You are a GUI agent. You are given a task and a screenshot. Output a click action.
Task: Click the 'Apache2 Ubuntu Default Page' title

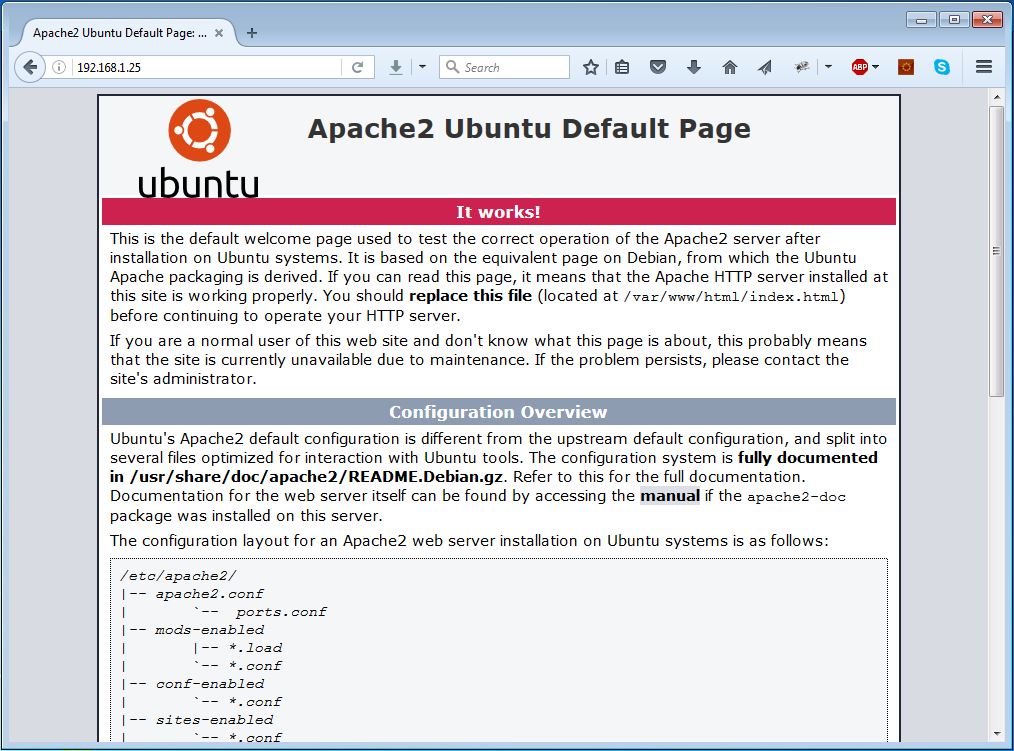pyautogui.click(x=529, y=129)
